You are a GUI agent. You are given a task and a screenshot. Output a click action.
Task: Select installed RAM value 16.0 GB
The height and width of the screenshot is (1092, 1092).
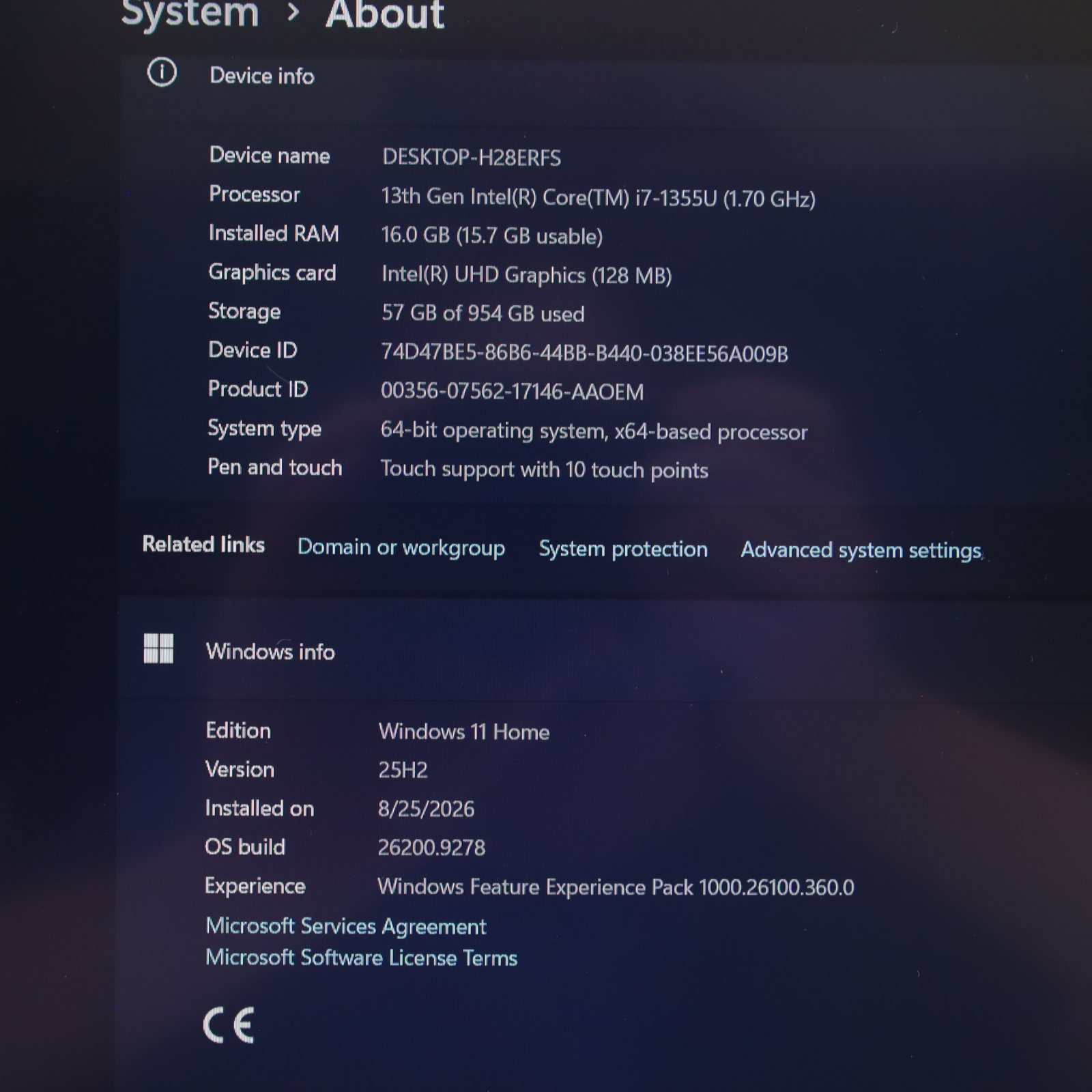492,235
